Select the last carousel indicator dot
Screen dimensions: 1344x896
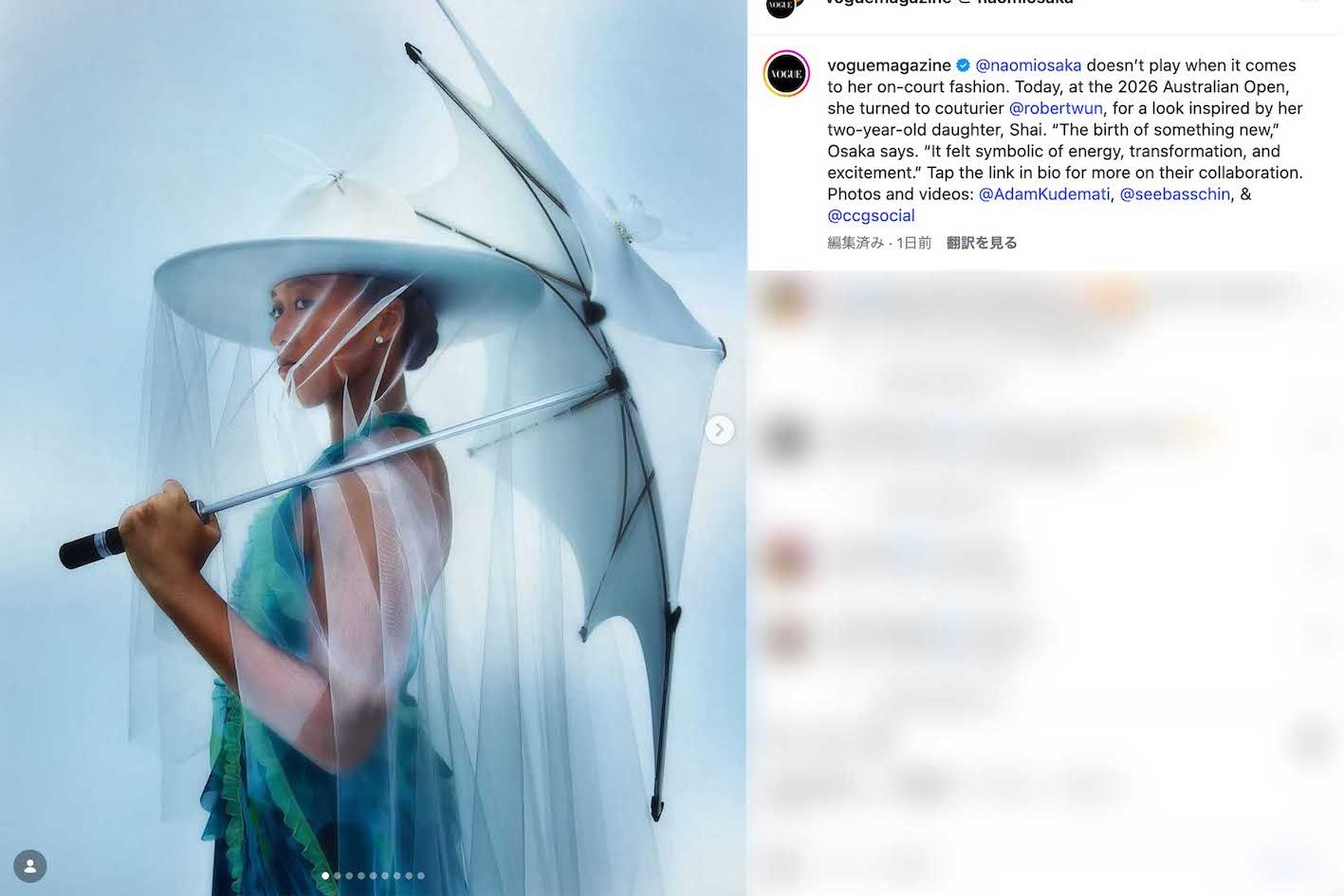[x=421, y=876]
